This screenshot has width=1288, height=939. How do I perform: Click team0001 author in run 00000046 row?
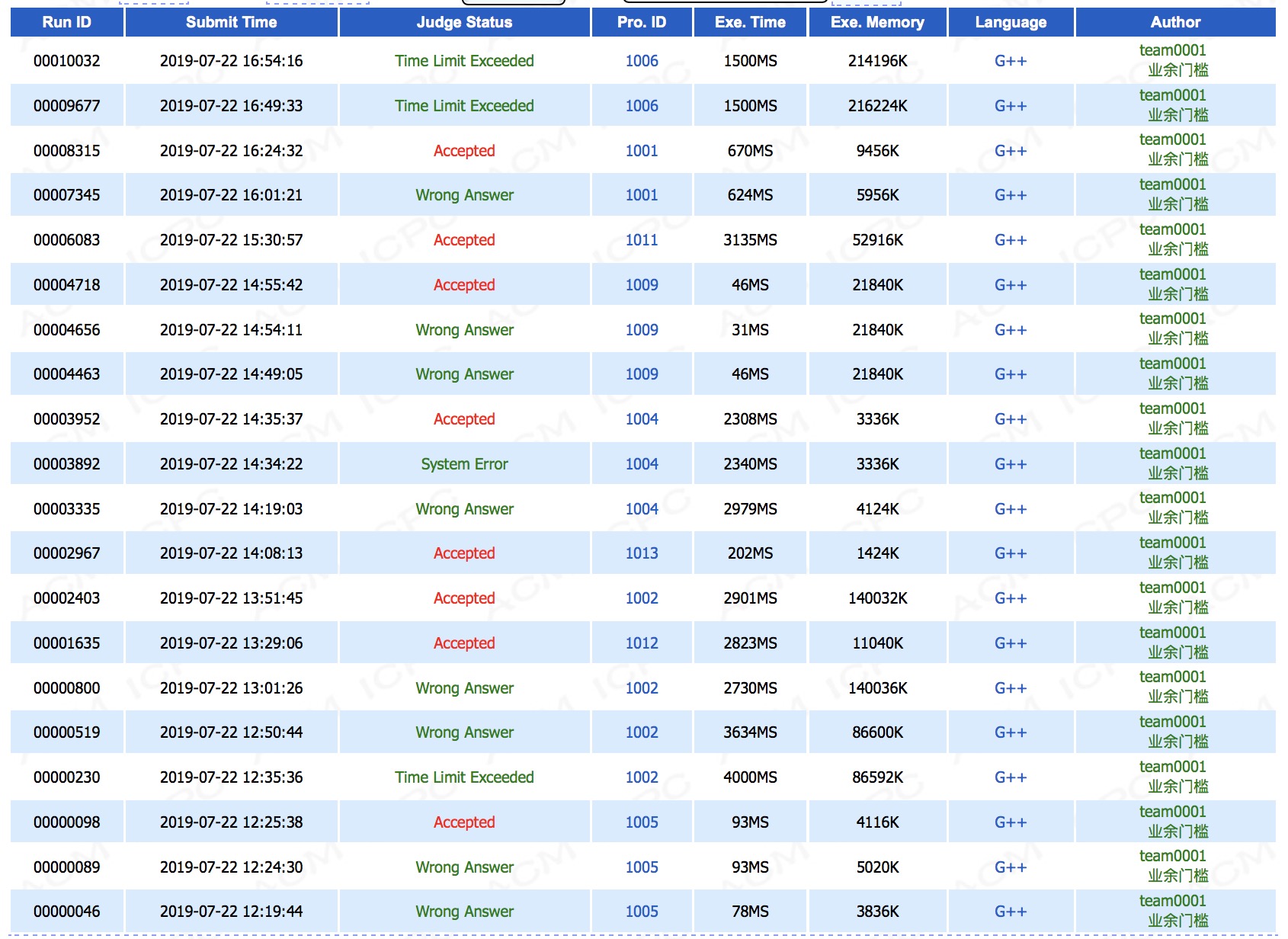(1172, 902)
